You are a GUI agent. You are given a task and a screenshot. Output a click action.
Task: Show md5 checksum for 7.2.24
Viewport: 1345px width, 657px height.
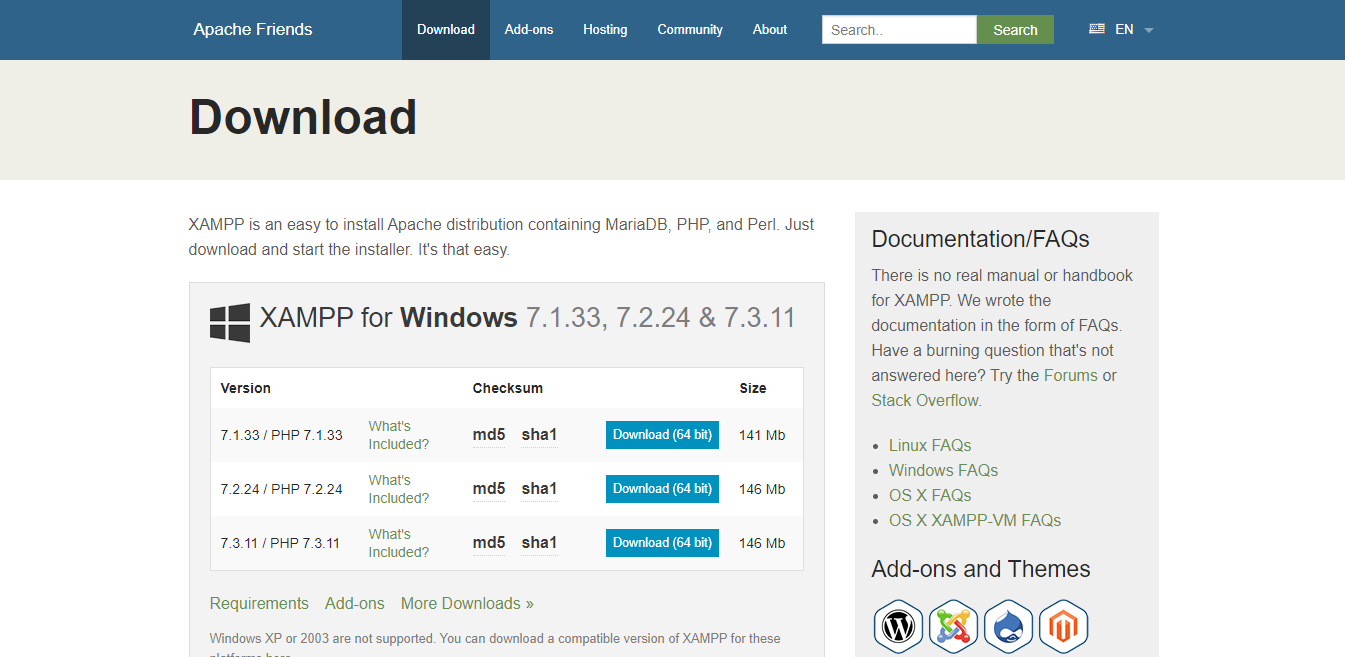pyautogui.click(x=489, y=489)
